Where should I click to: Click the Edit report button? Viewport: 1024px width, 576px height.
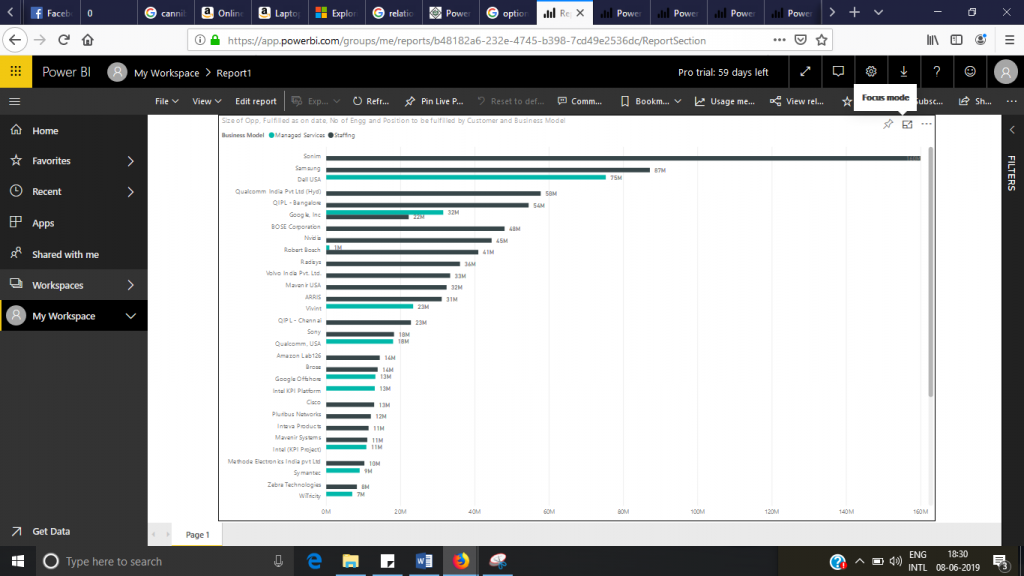coord(256,101)
